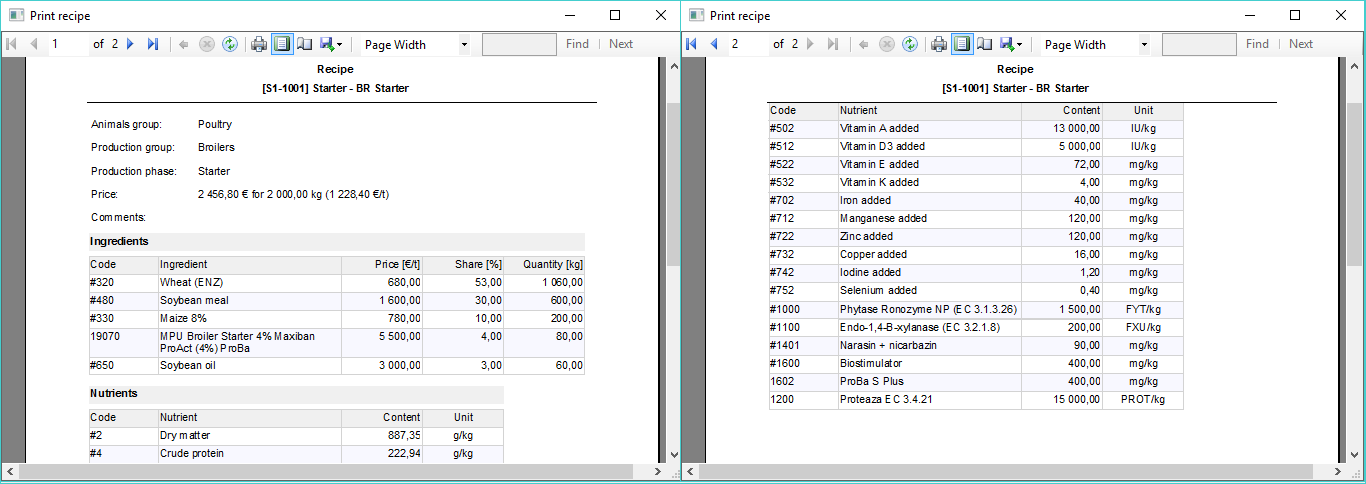
Task: Click the 'ProBa S Plus' row
Action: point(975,382)
